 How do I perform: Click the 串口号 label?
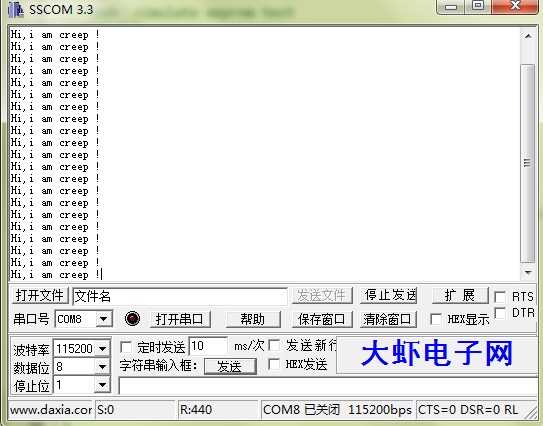tap(31, 319)
